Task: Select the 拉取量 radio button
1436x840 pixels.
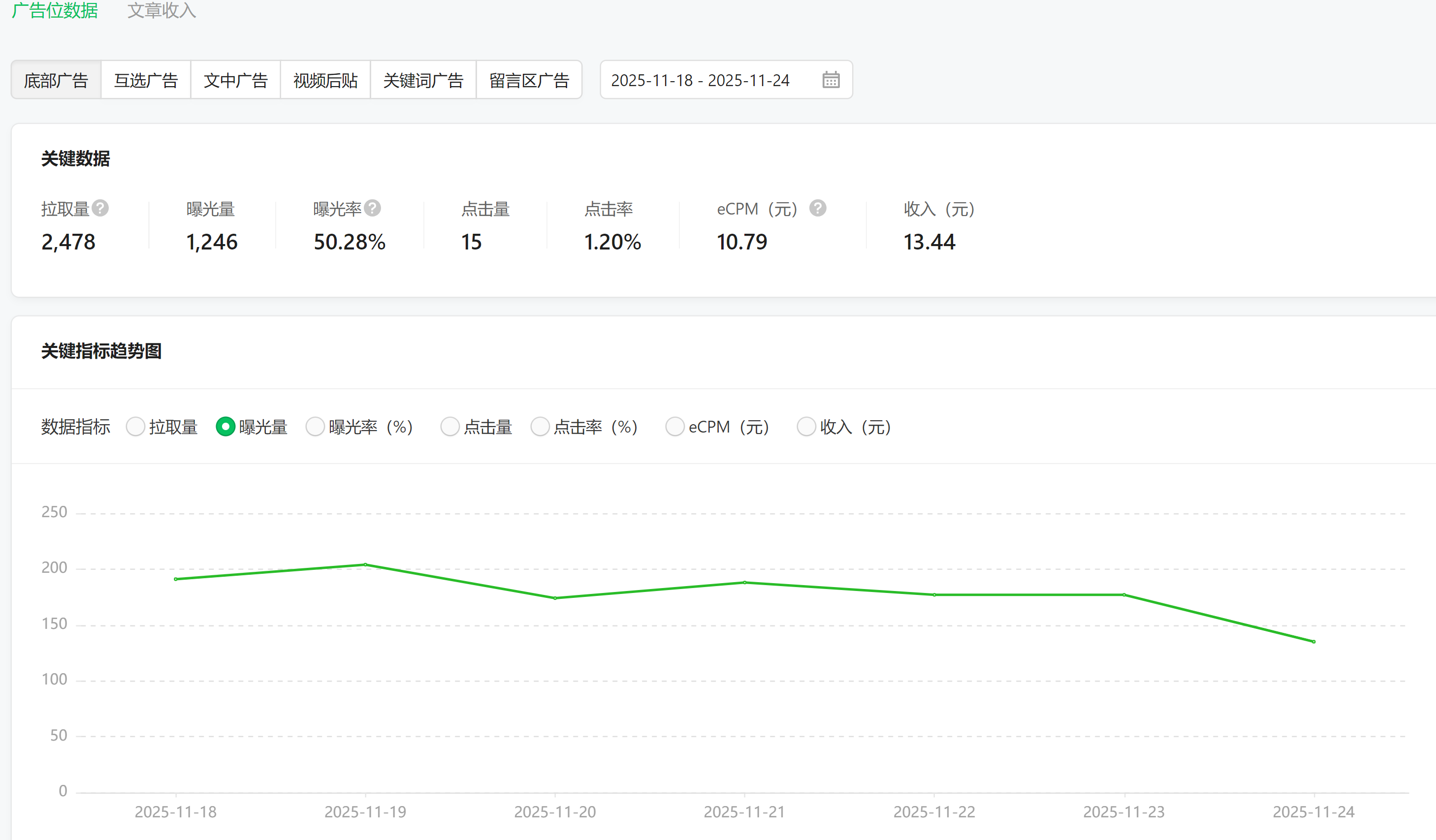Action: (x=135, y=427)
